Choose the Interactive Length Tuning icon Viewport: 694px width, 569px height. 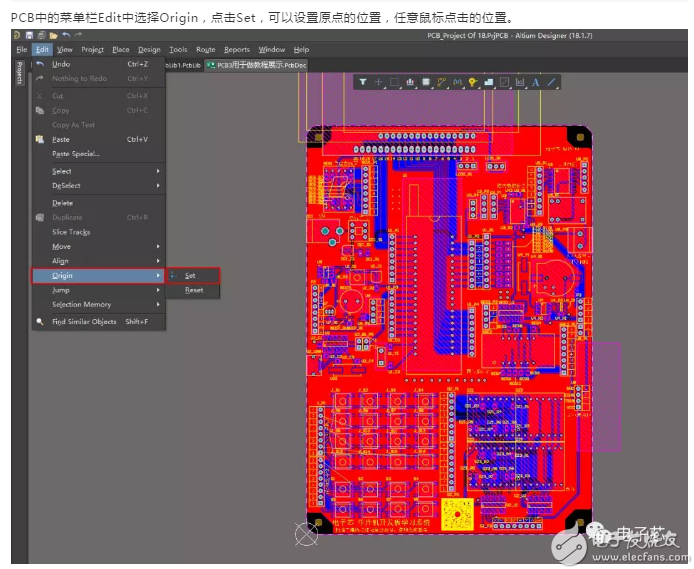(x=457, y=82)
